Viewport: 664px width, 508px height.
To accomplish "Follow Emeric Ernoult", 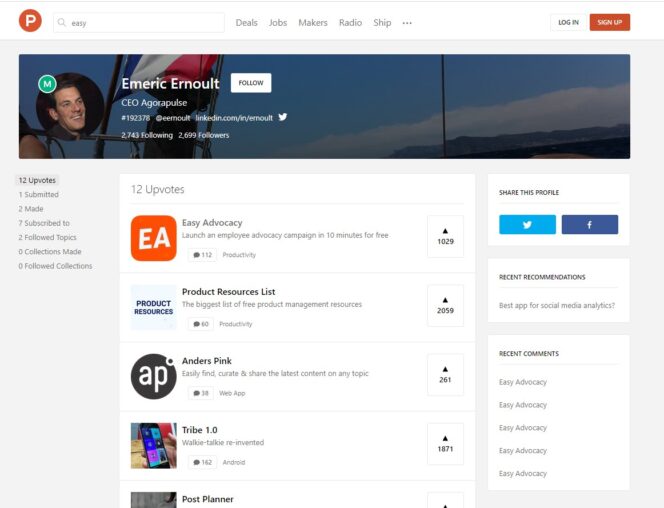I will [x=251, y=83].
